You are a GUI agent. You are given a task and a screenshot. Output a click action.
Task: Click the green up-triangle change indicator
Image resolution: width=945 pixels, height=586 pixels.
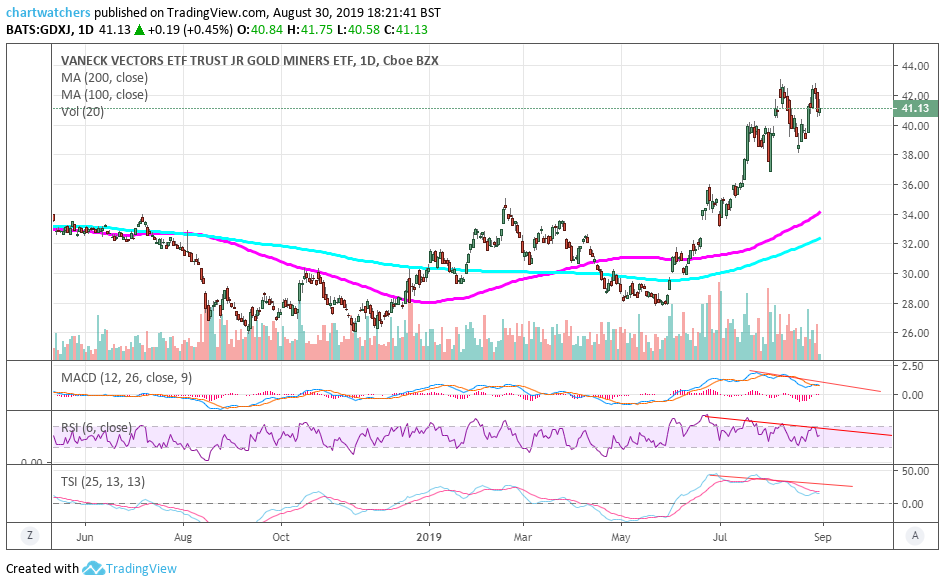139,30
